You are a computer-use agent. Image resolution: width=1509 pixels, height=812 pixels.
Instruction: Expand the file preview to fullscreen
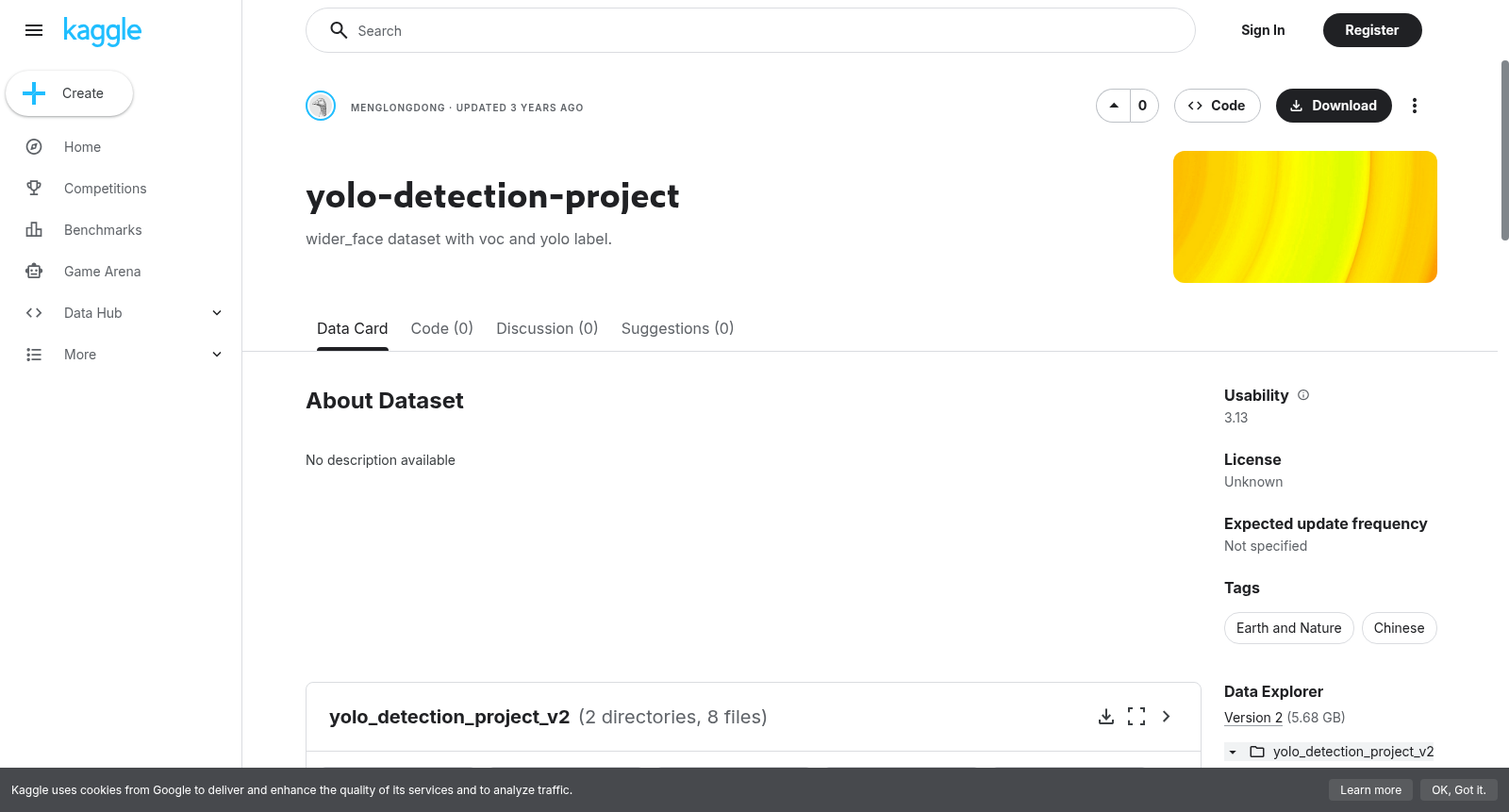point(1136,717)
